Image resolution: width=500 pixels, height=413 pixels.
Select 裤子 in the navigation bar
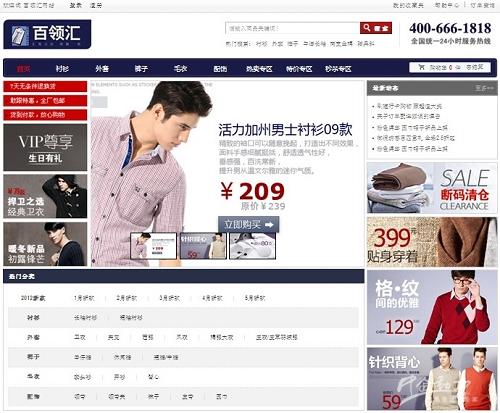click(141, 69)
